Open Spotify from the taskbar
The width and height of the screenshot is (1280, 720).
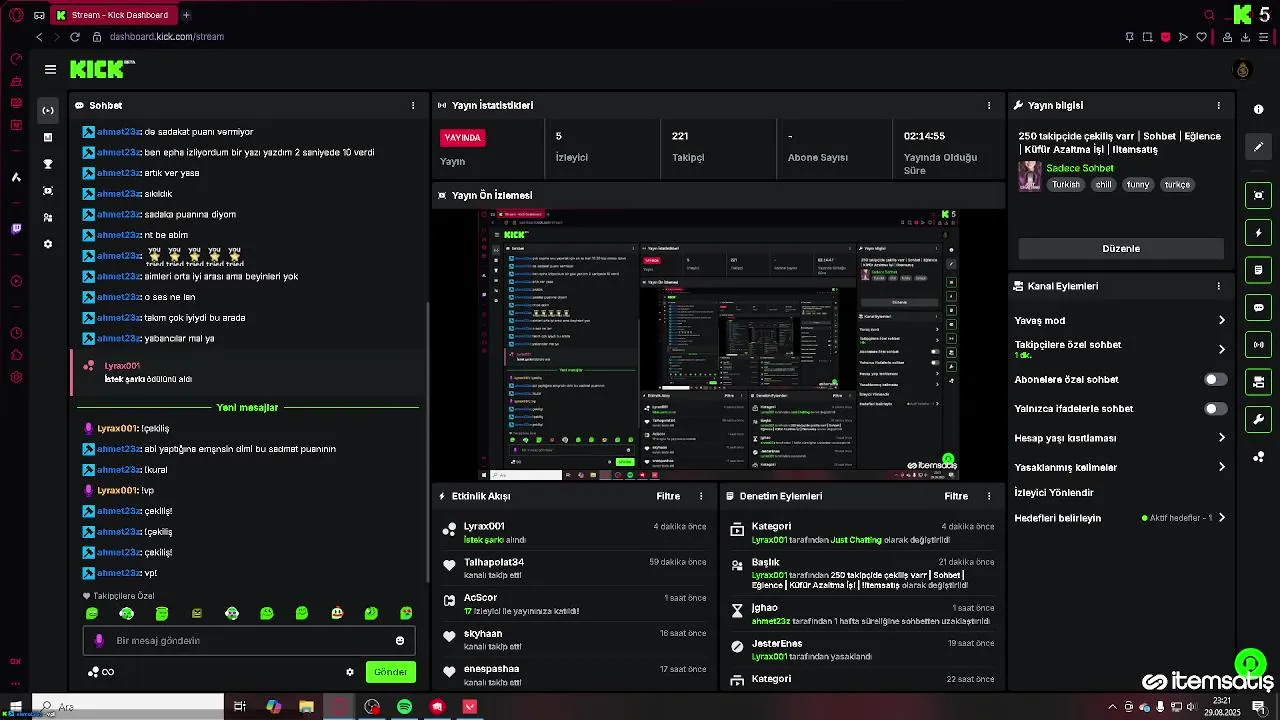[404, 707]
